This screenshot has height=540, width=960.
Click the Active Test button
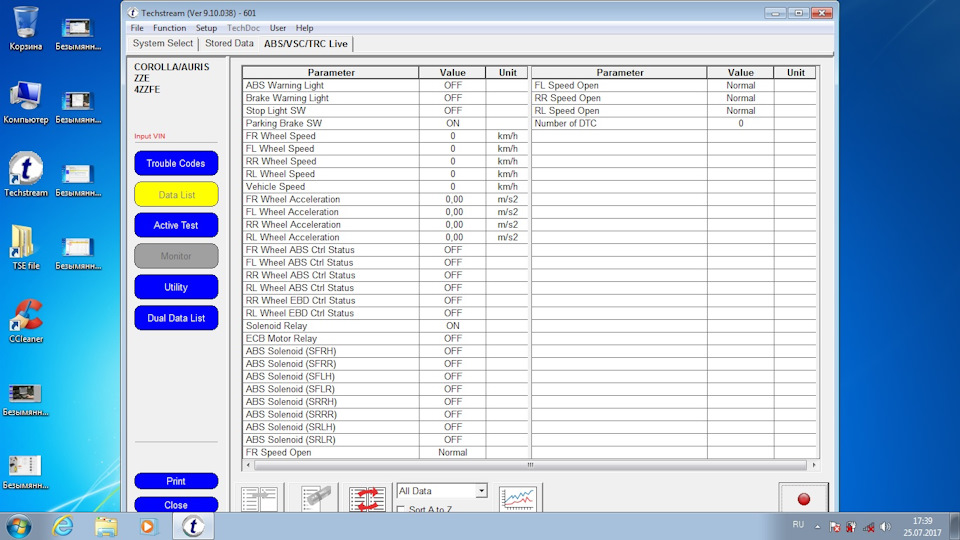[x=176, y=225]
